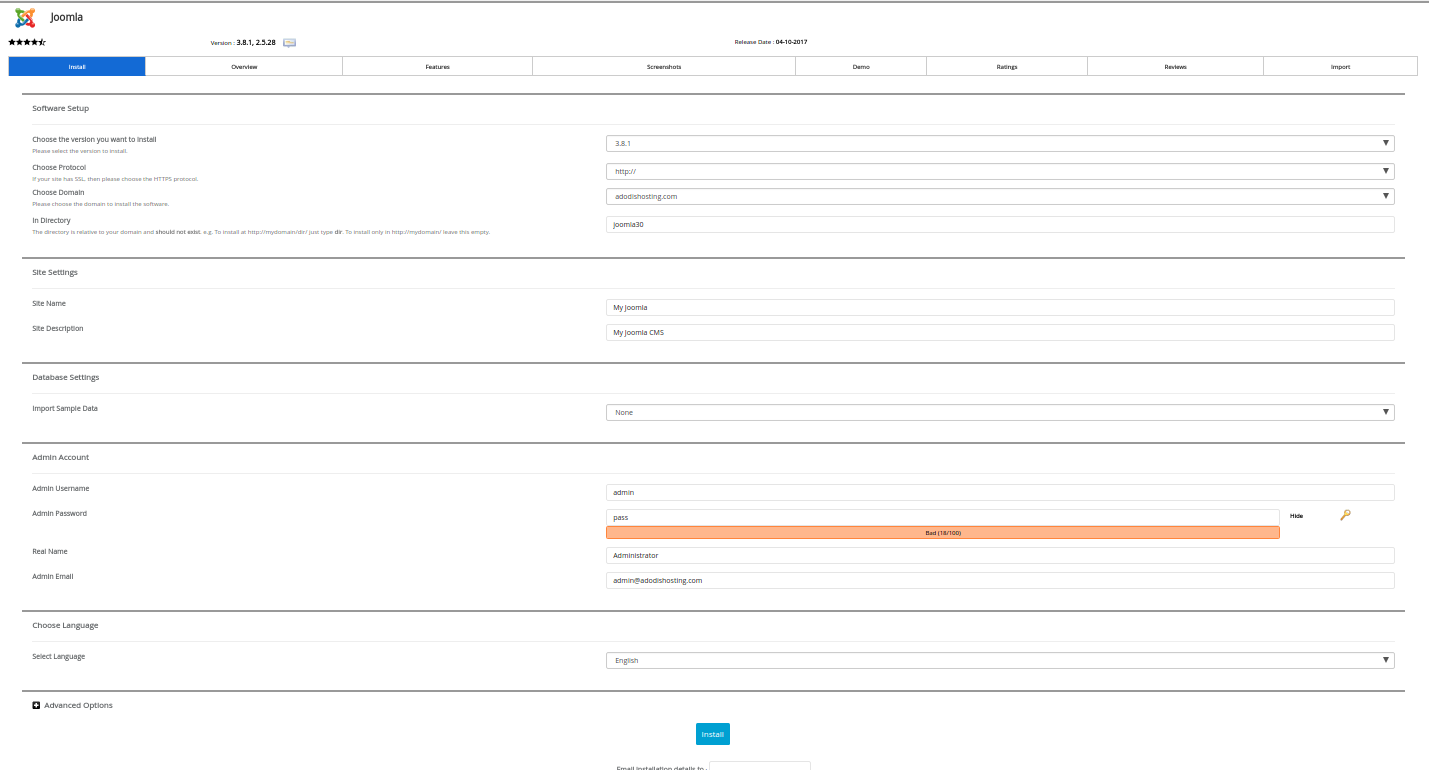Open the Choose Domain dropdown
Screen dimensions: 1429x770
coord(1000,196)
